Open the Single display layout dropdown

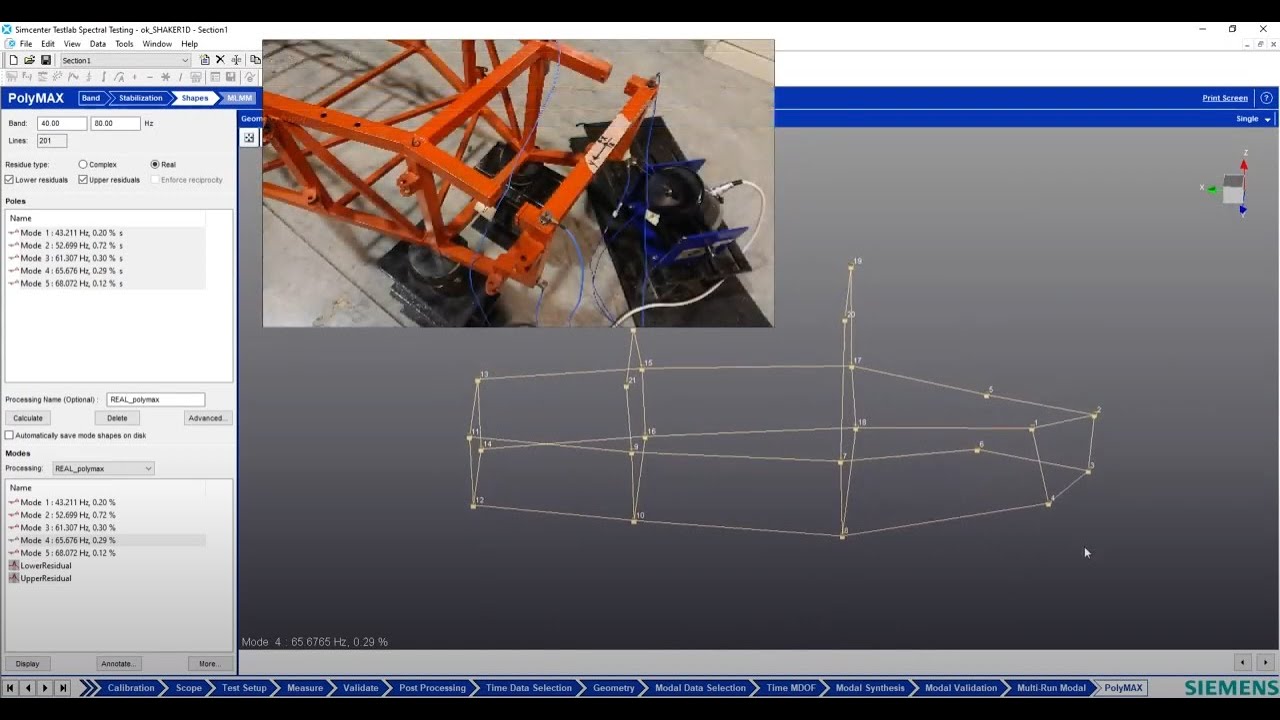click(x=1254, y=119)
